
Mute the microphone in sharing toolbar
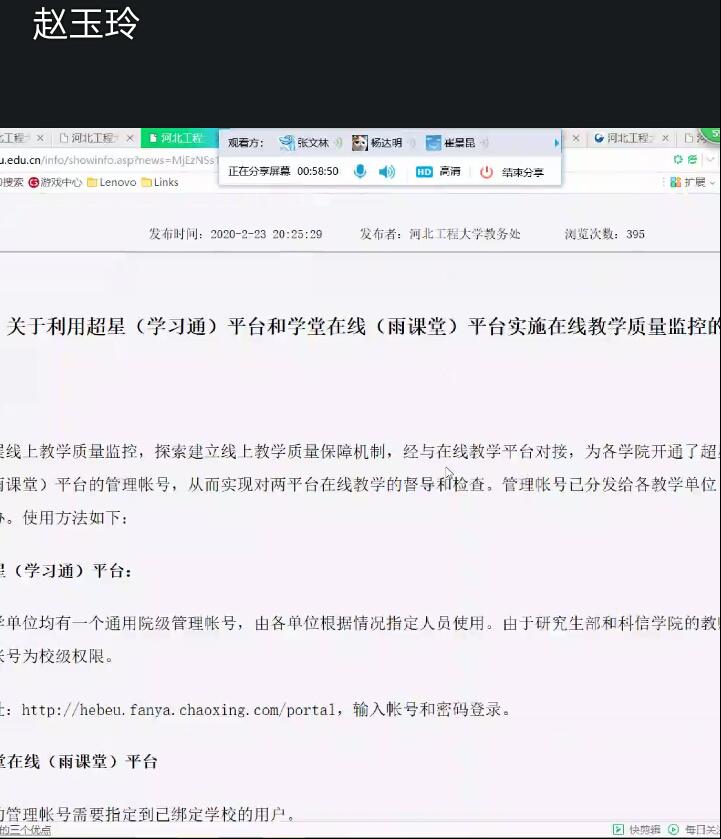[360, 171]
